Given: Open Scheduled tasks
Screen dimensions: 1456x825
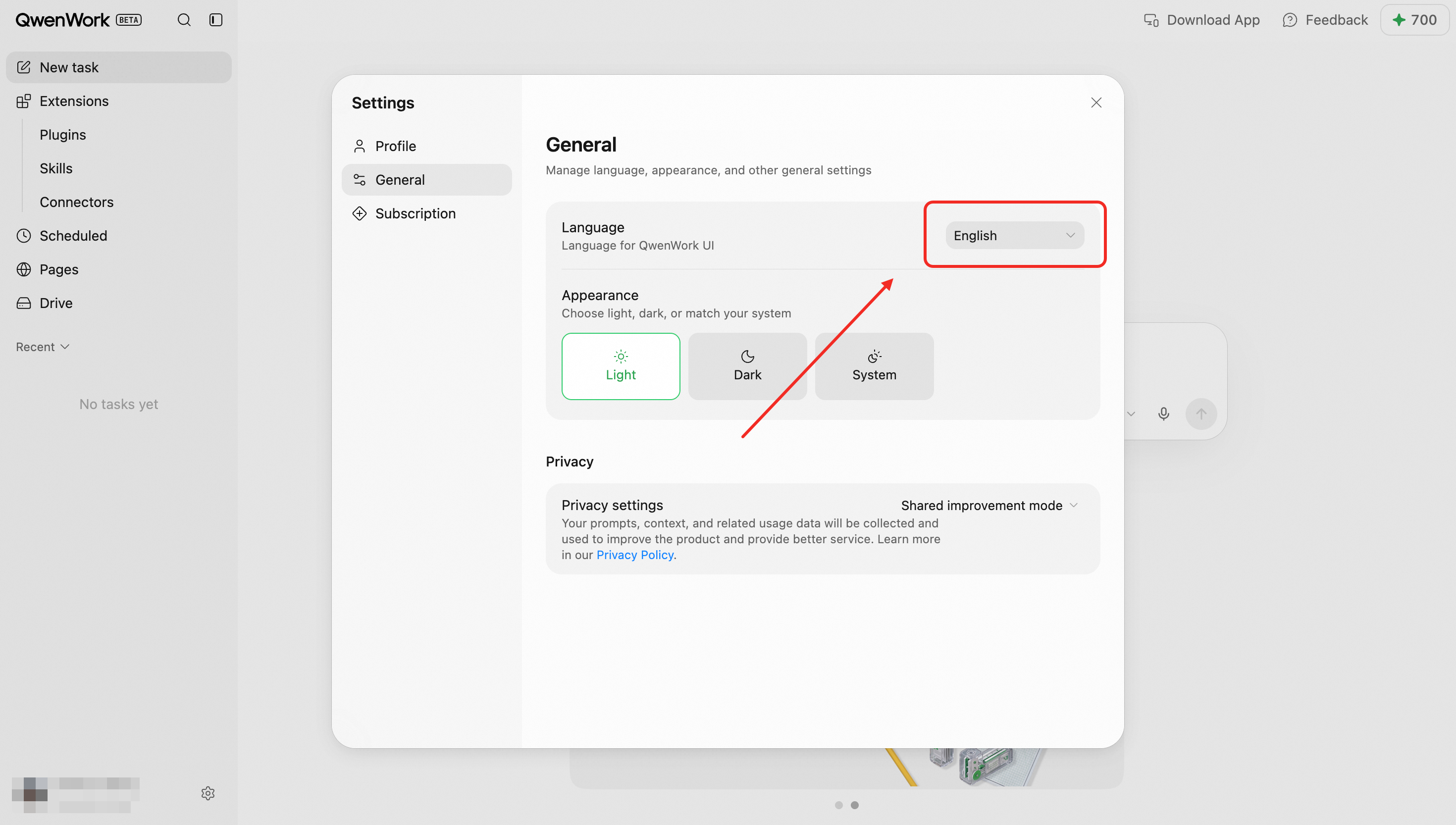Looking at the screenshot, I should point(119,236).
